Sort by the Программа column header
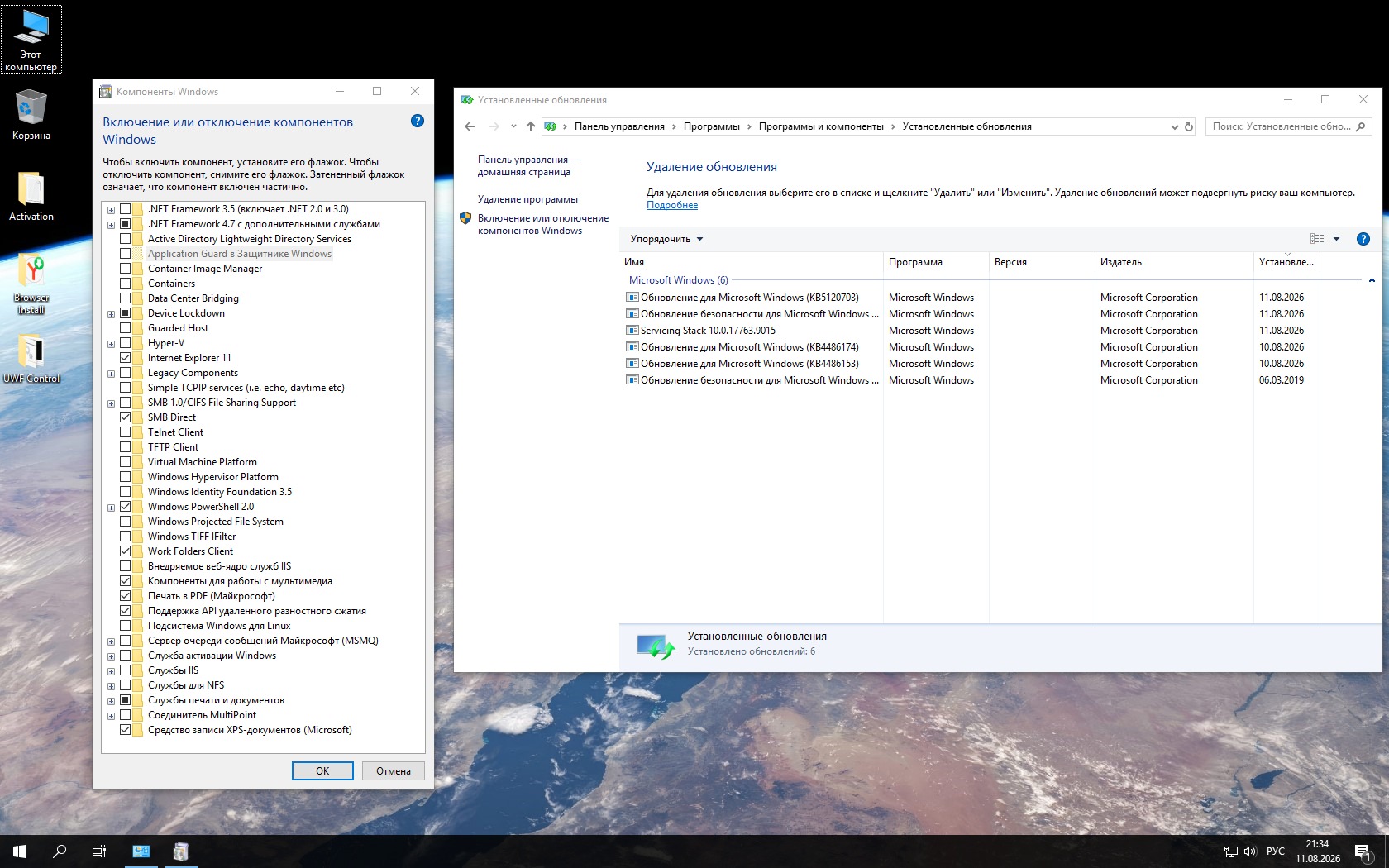Screen dimensions: 1389x868 click(x=936, y=262)
